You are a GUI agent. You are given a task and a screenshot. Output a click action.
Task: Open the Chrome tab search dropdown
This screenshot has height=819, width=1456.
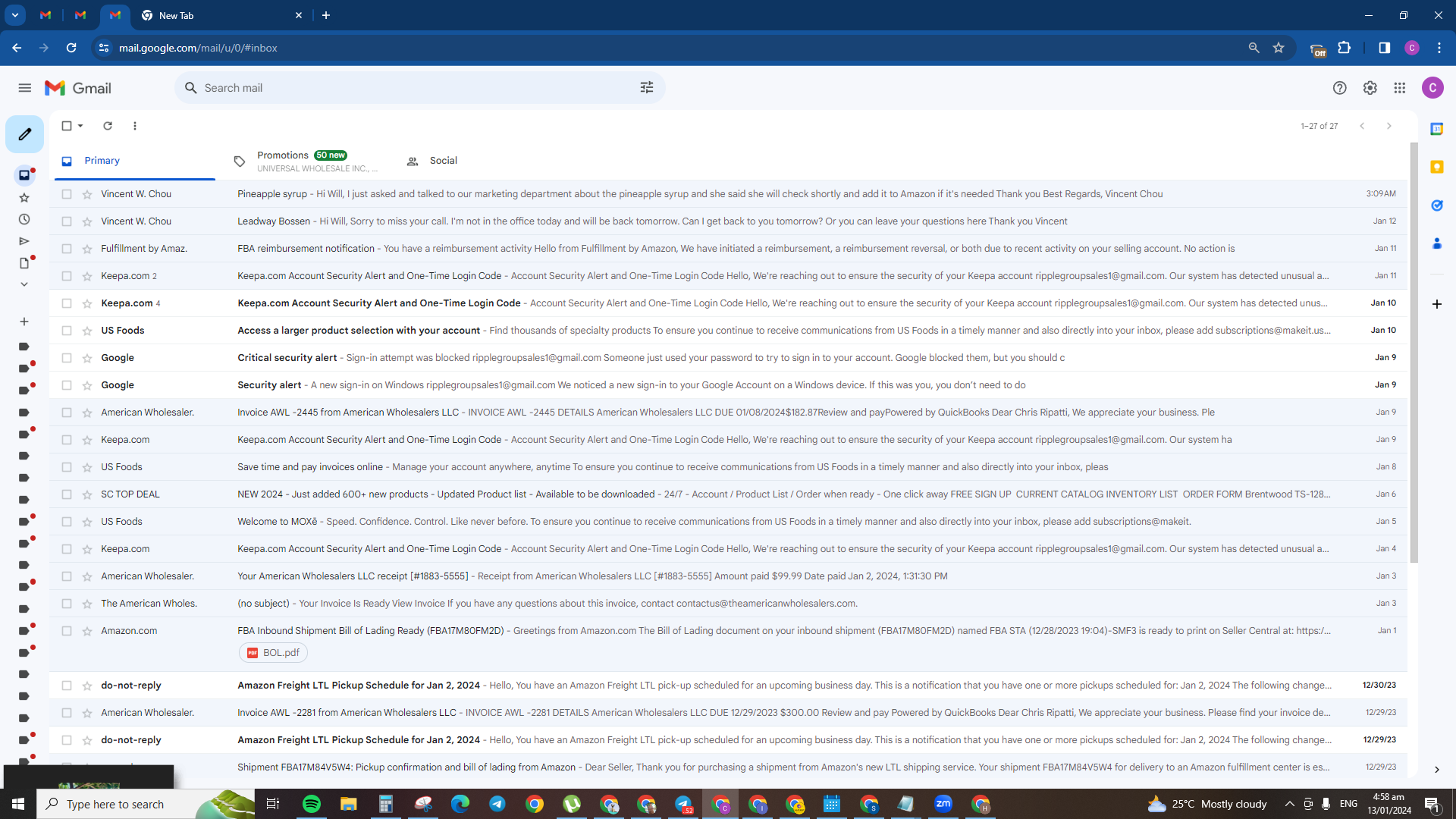point(14,15)
